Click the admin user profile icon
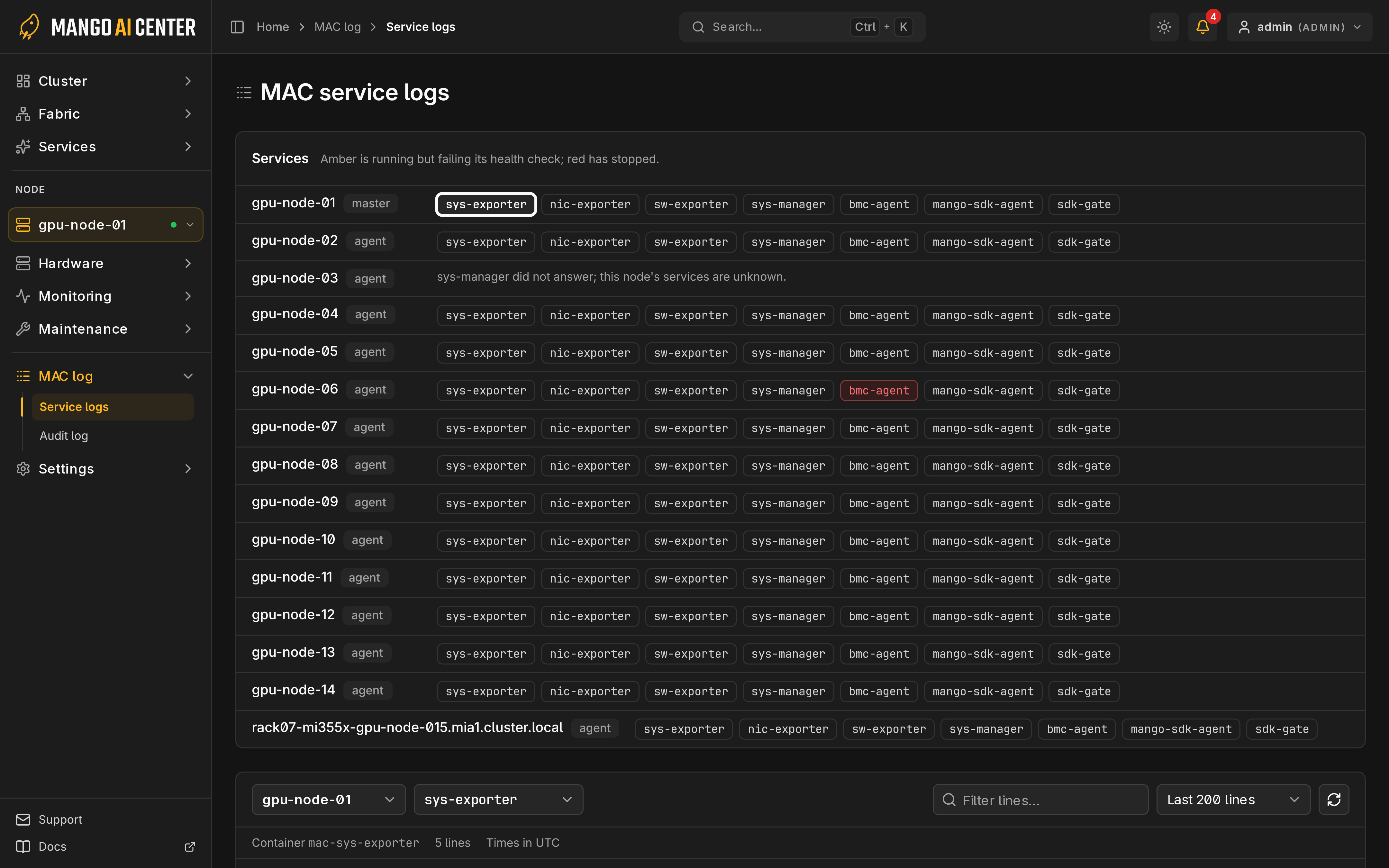Image resolution: width=1389 pixels, height=868 pixels. click(x=1244, y=27)
